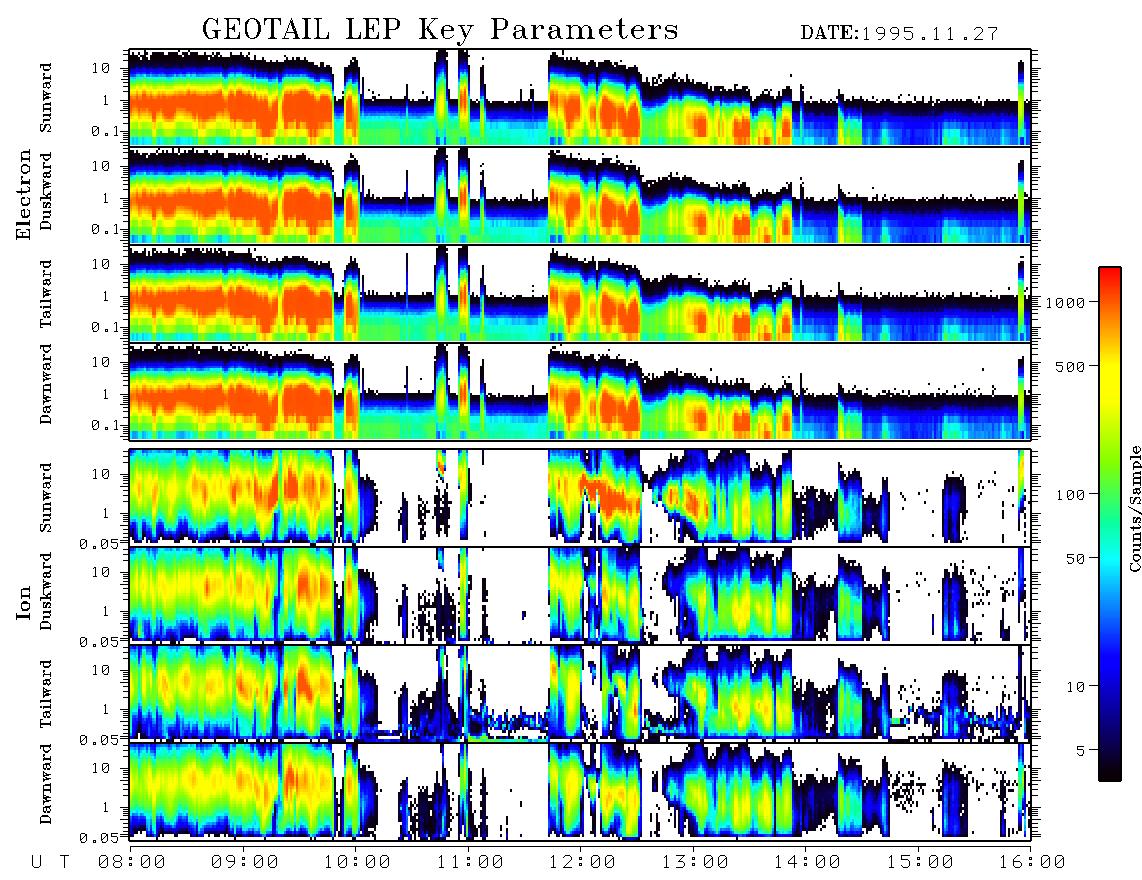Click the 15:00 time tick label

920,863
